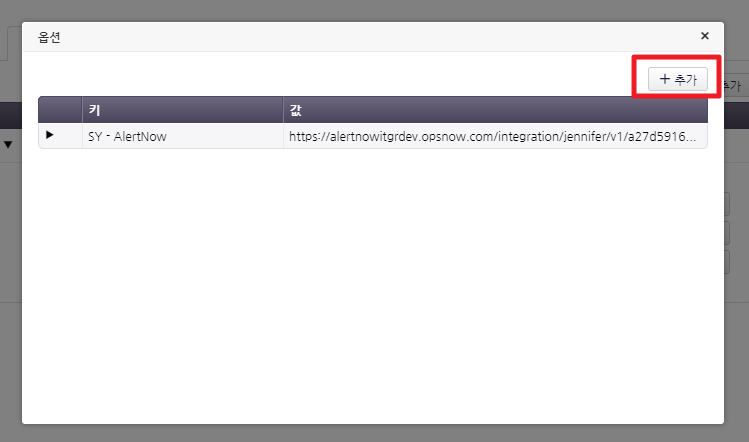Click the dialog title bar empty area

coord(372,37)
